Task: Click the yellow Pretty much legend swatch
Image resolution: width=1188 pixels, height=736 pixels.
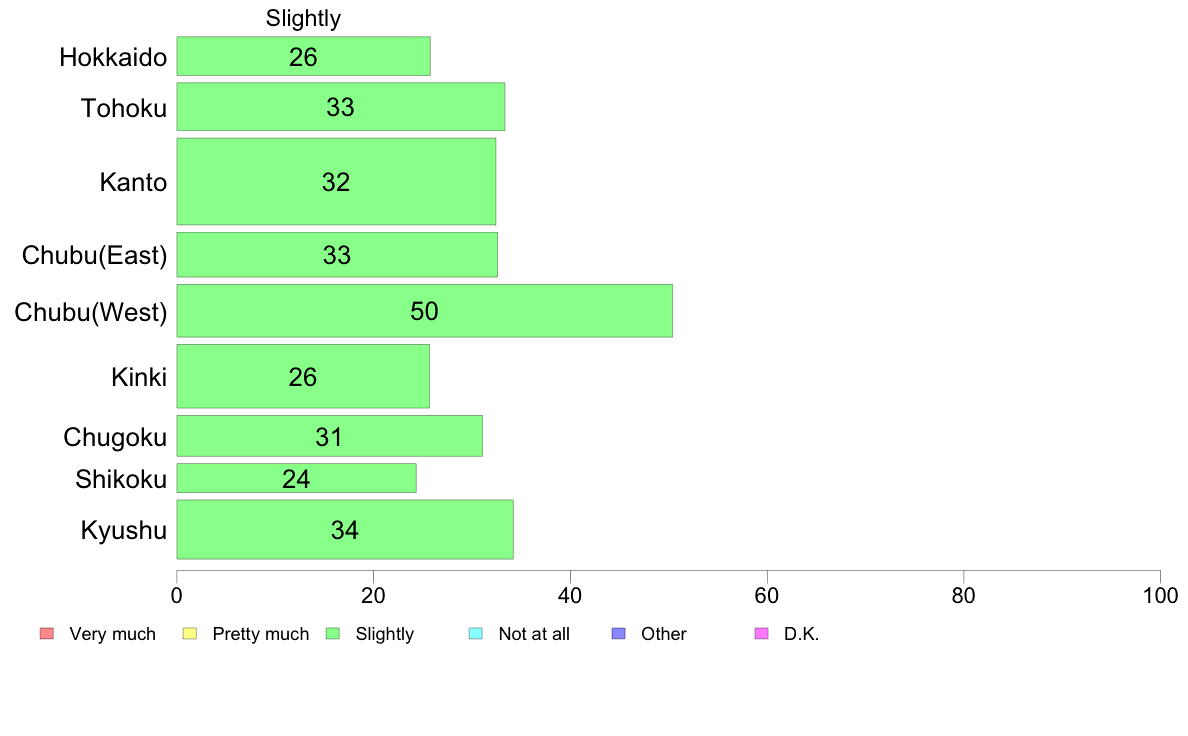Action: click(189, 634)
